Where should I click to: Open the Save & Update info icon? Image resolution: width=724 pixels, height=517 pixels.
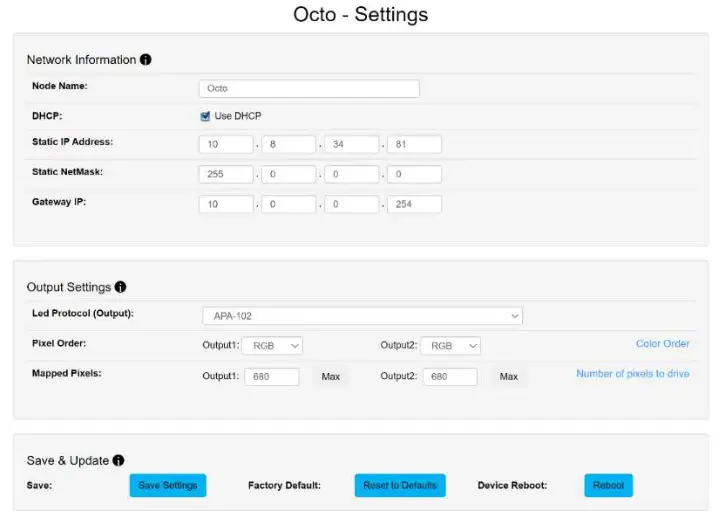[x=119, y=460]
